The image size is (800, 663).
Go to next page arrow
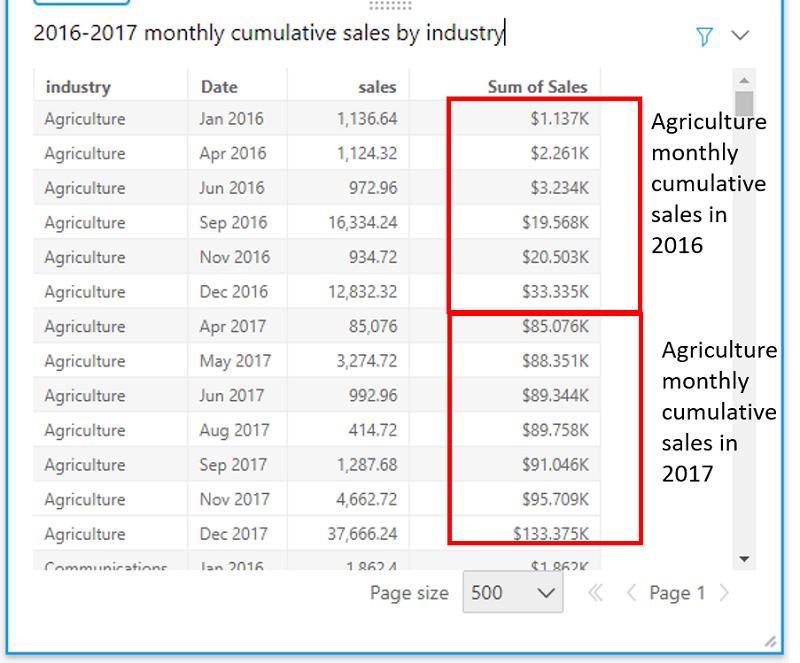pyautogui.click(x=723, y=593)
